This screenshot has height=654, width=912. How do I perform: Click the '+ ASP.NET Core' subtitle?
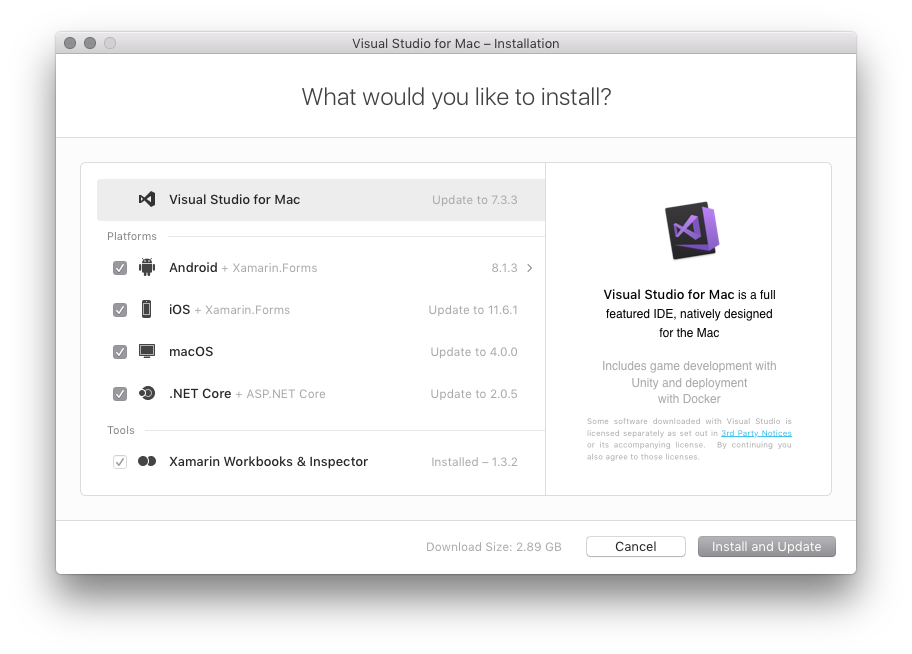[x=280, y=394]
